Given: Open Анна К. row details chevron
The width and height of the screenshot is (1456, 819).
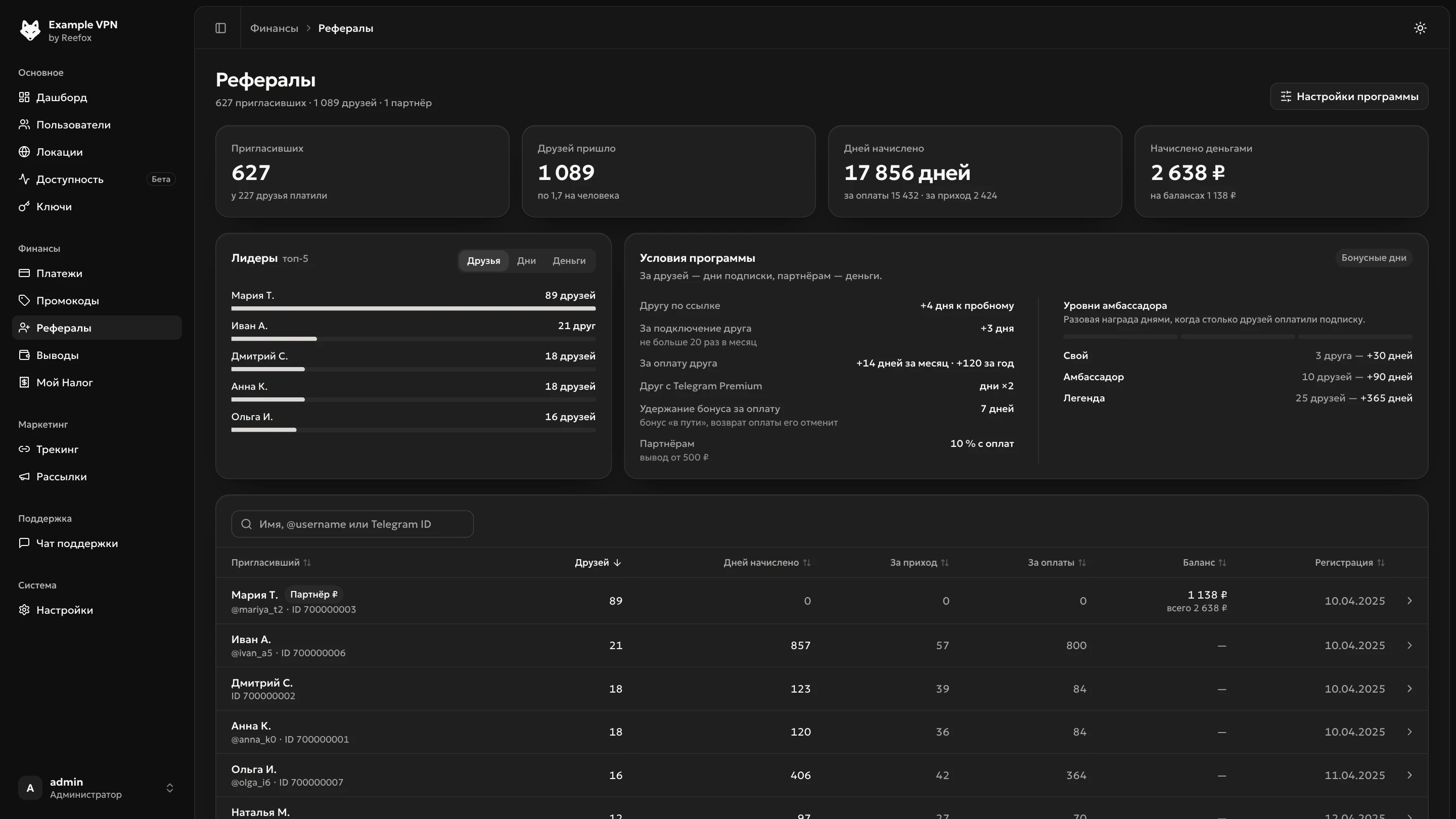Looking at the screenshot, I should 1409,732.
